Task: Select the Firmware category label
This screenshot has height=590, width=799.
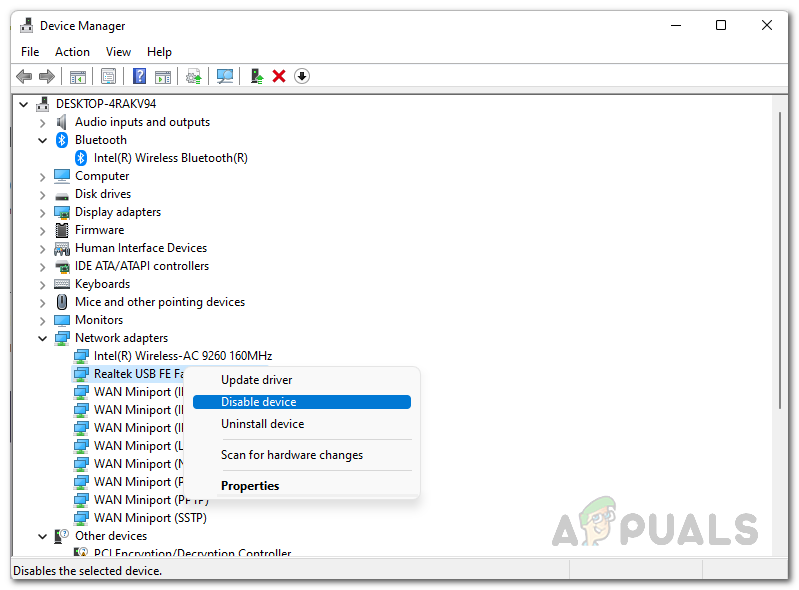Action: (x=99, y=230)
